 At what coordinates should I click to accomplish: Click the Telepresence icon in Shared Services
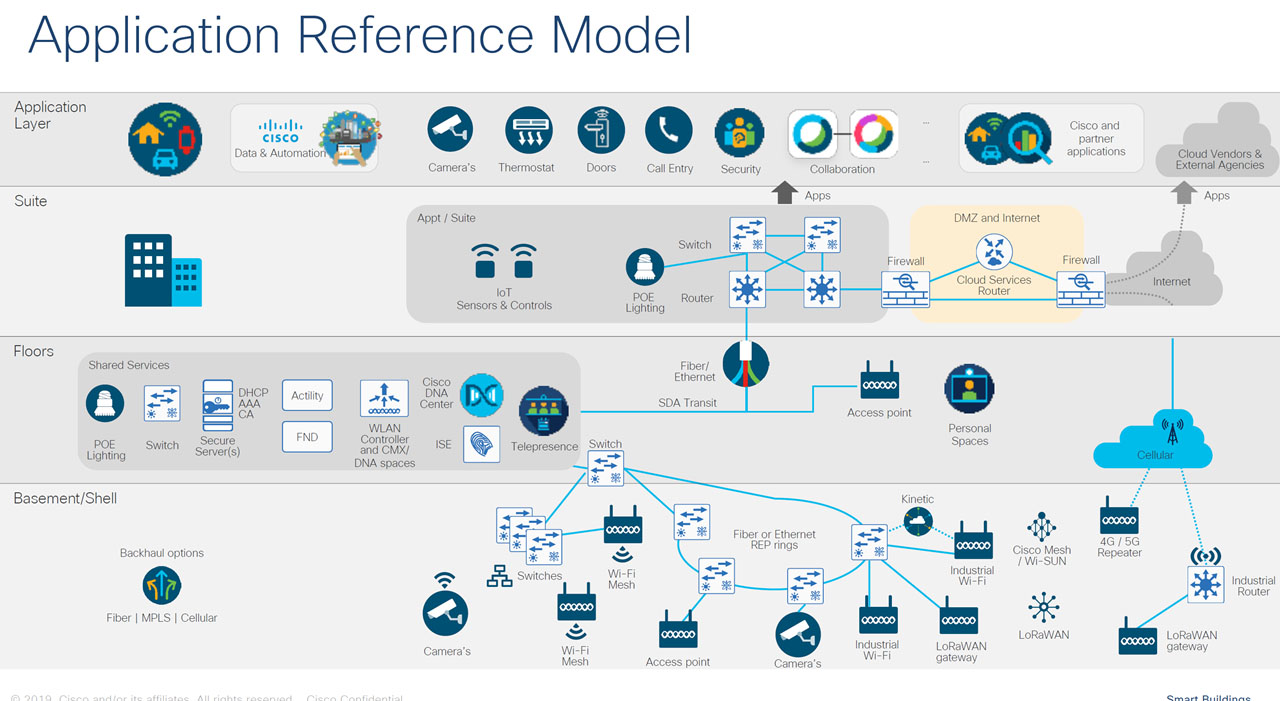pyautogui.click(x=544, y=408)
